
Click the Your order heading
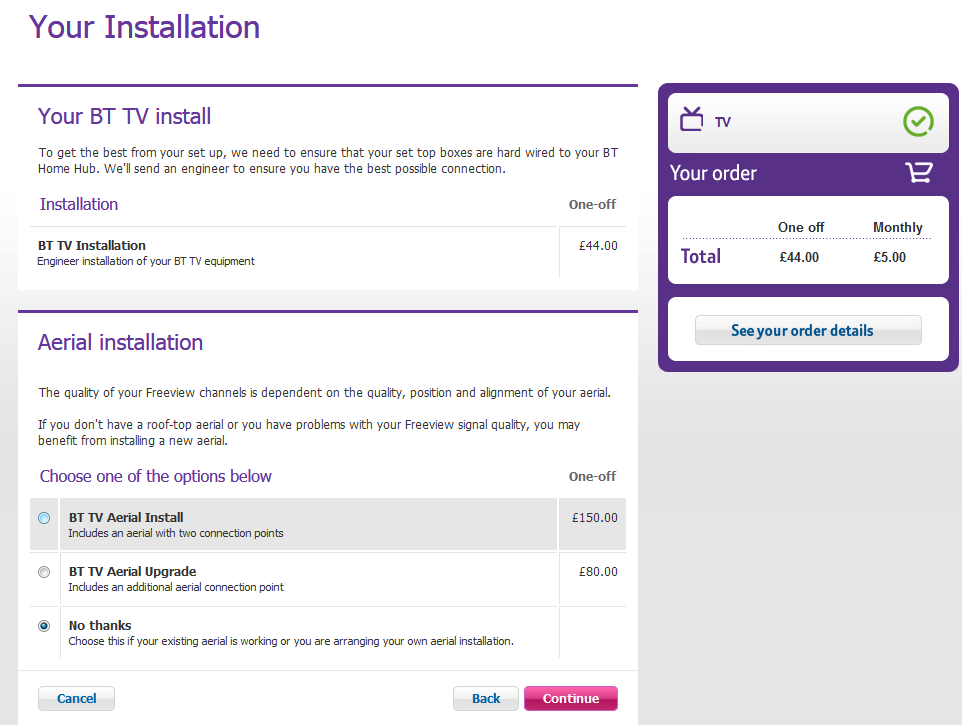tap(713, 173)
